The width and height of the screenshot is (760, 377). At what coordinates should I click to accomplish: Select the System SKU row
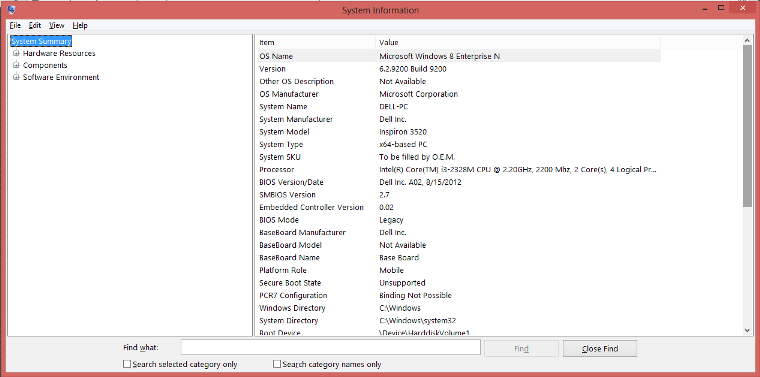coord(458,157)
